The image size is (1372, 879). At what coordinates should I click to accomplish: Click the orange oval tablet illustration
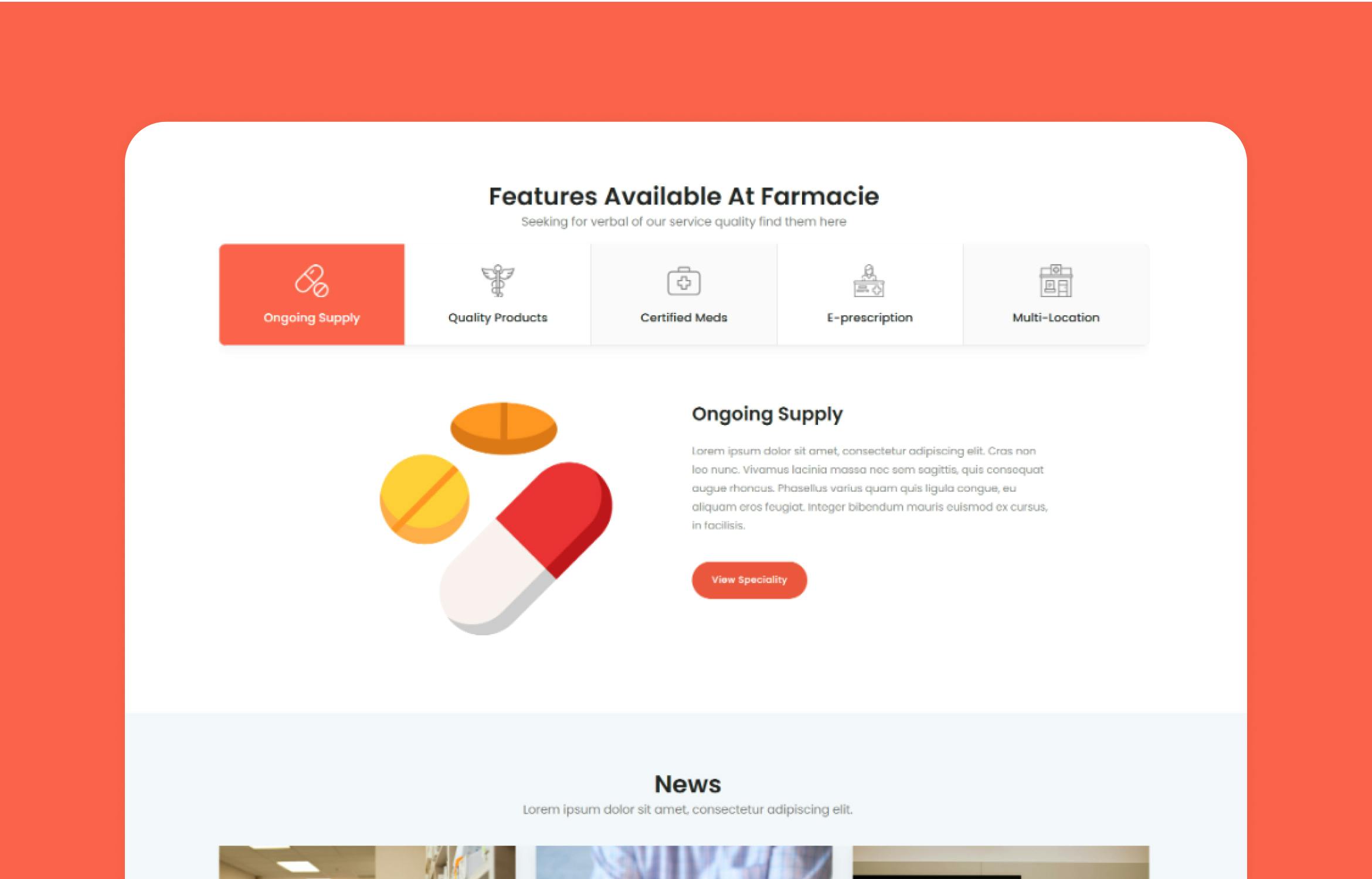tap(504, 428)
